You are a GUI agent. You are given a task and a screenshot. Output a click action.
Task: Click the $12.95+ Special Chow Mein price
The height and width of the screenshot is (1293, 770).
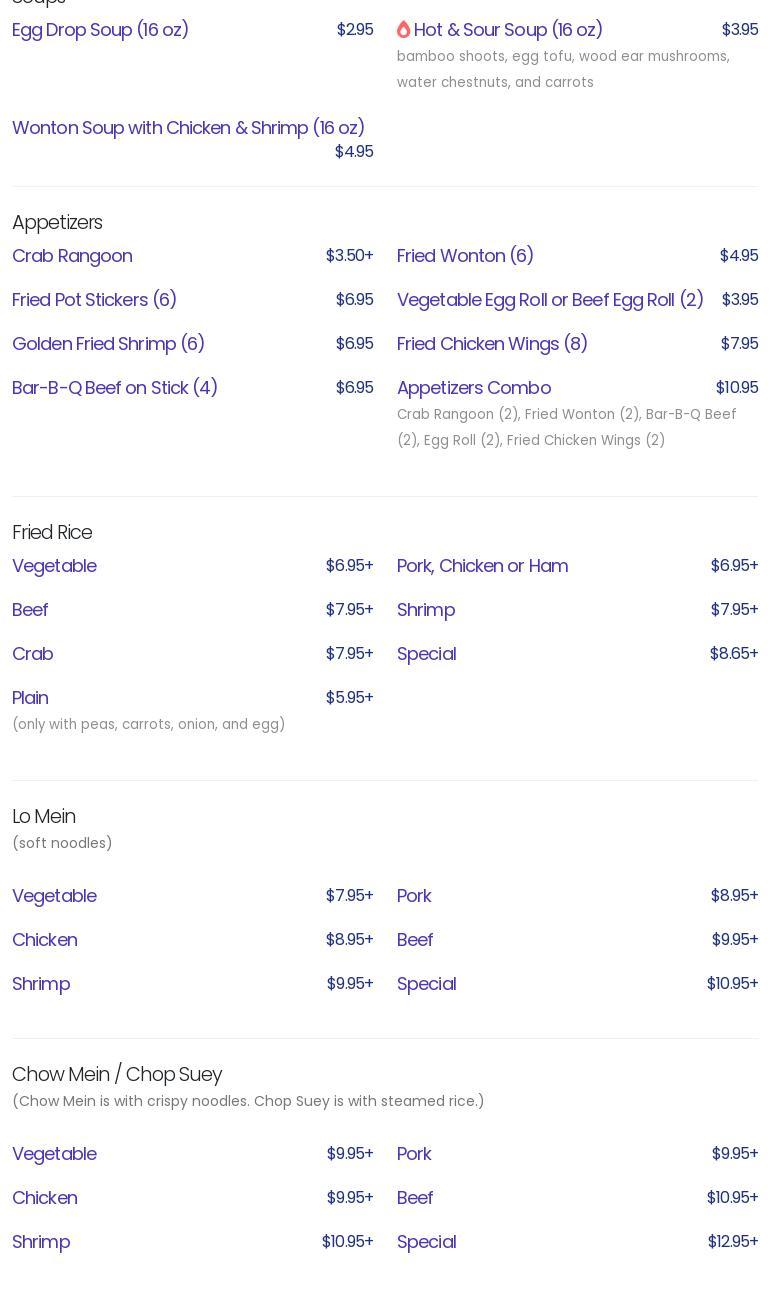coord(733,1242)
